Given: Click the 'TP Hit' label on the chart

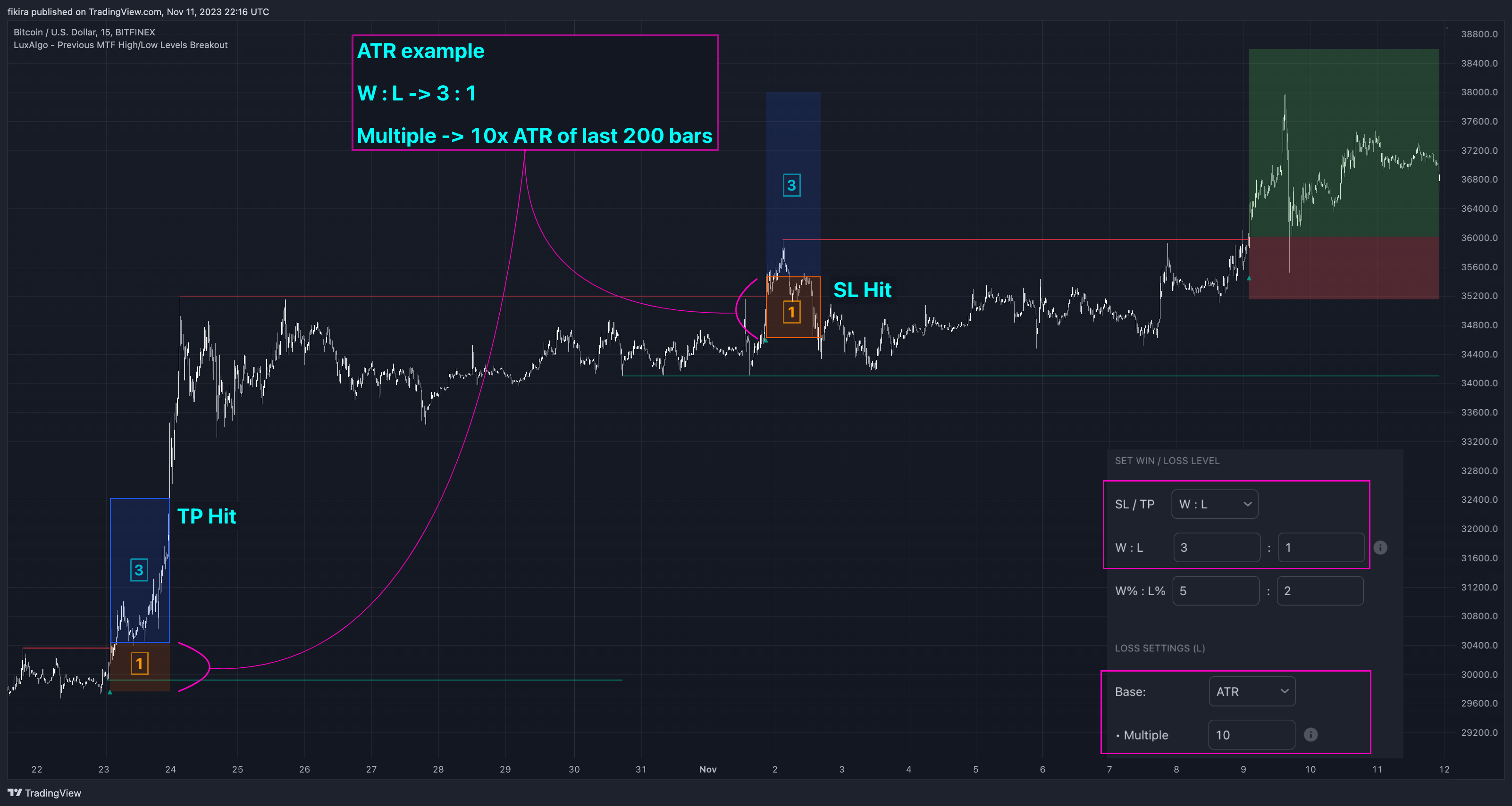Looking at the screenshot, I should coord(207,516).
